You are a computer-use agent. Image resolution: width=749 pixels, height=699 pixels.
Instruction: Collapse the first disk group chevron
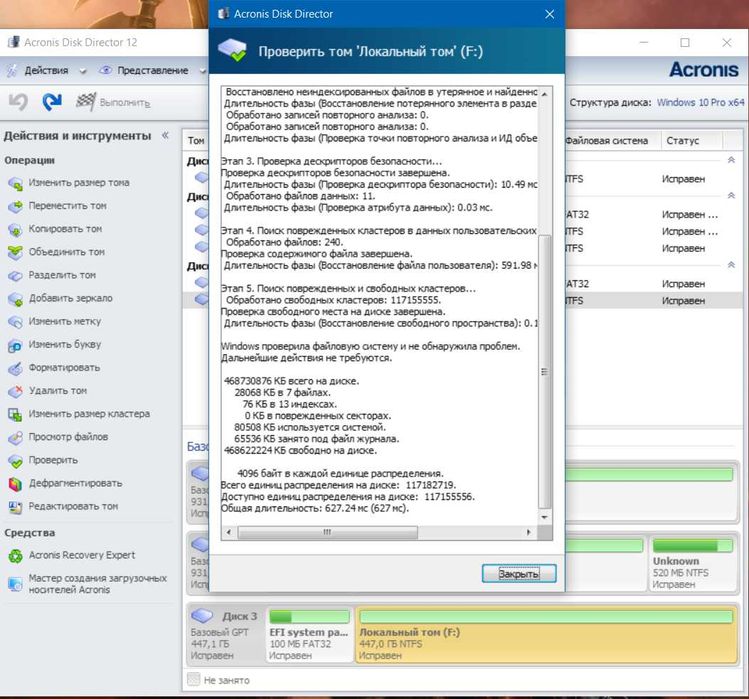(731, 160)
